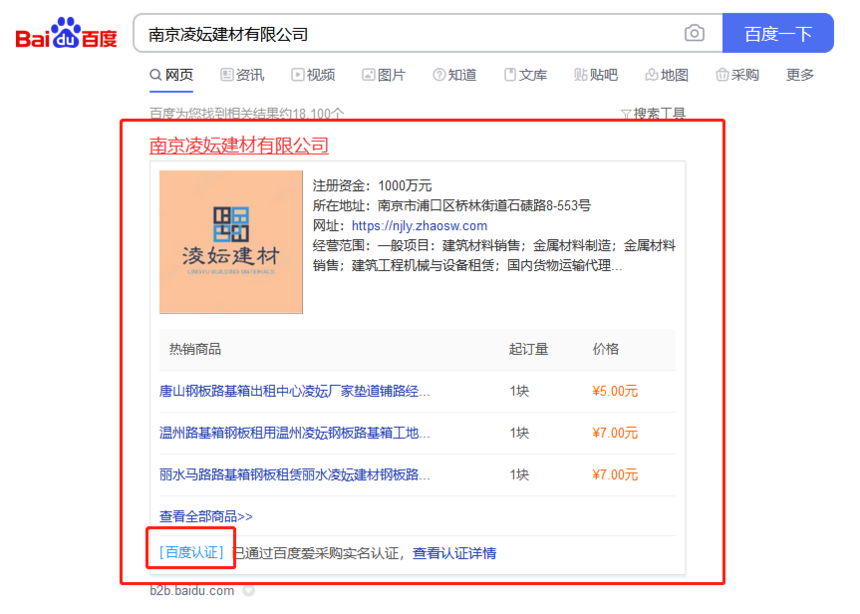
Task: Open result title 南京凌妘建材有限公司
Action: (x=239, y=145)
